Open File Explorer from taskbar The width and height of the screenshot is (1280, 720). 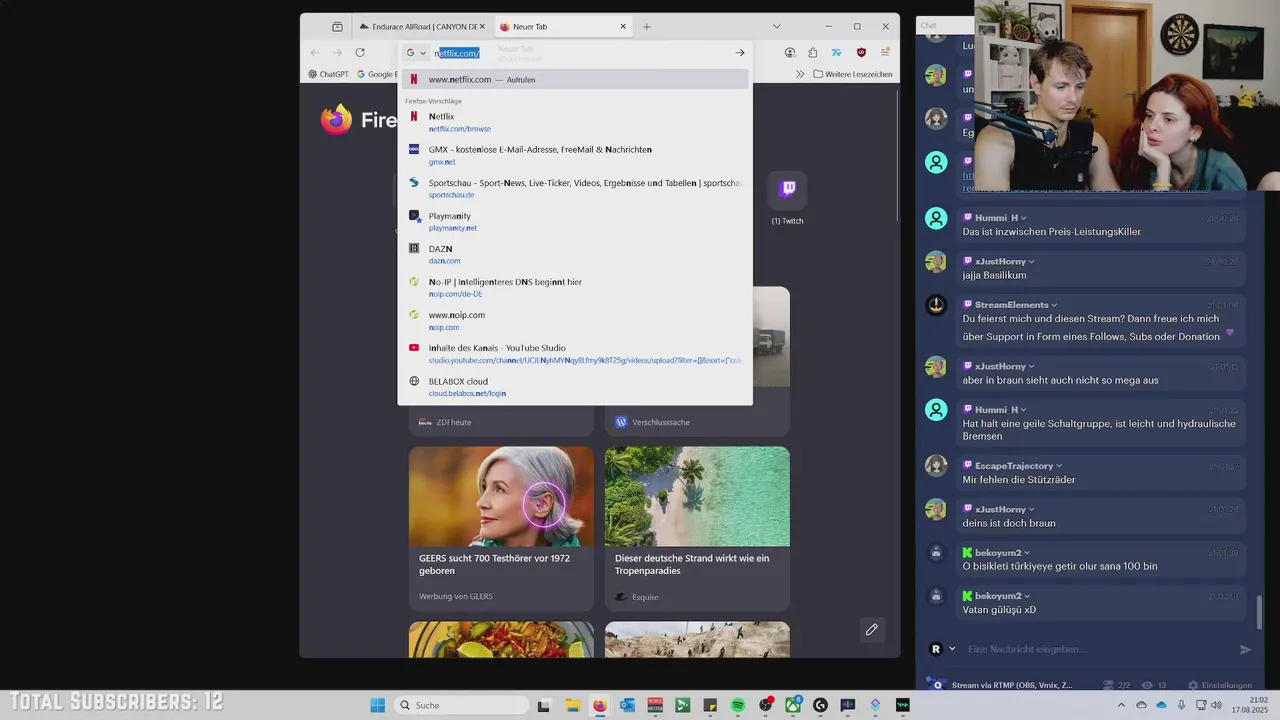tap(573, 705)
